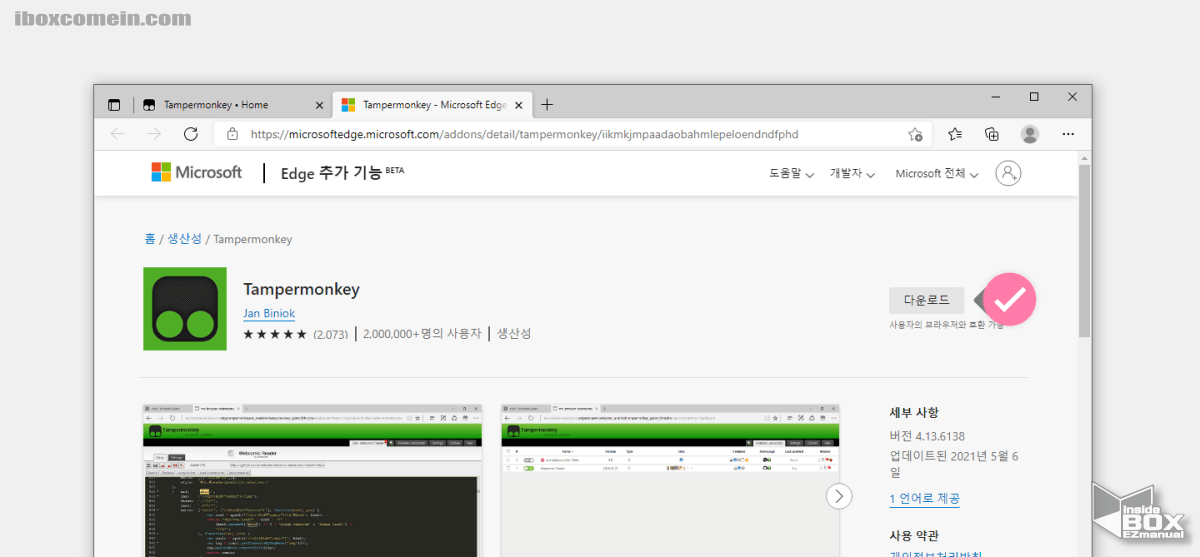Go to 생산성 breadcrumb category
Image resolution: width=1200 pixels, height=557 pixels.
pyautogui.click(x=184, y=239)
